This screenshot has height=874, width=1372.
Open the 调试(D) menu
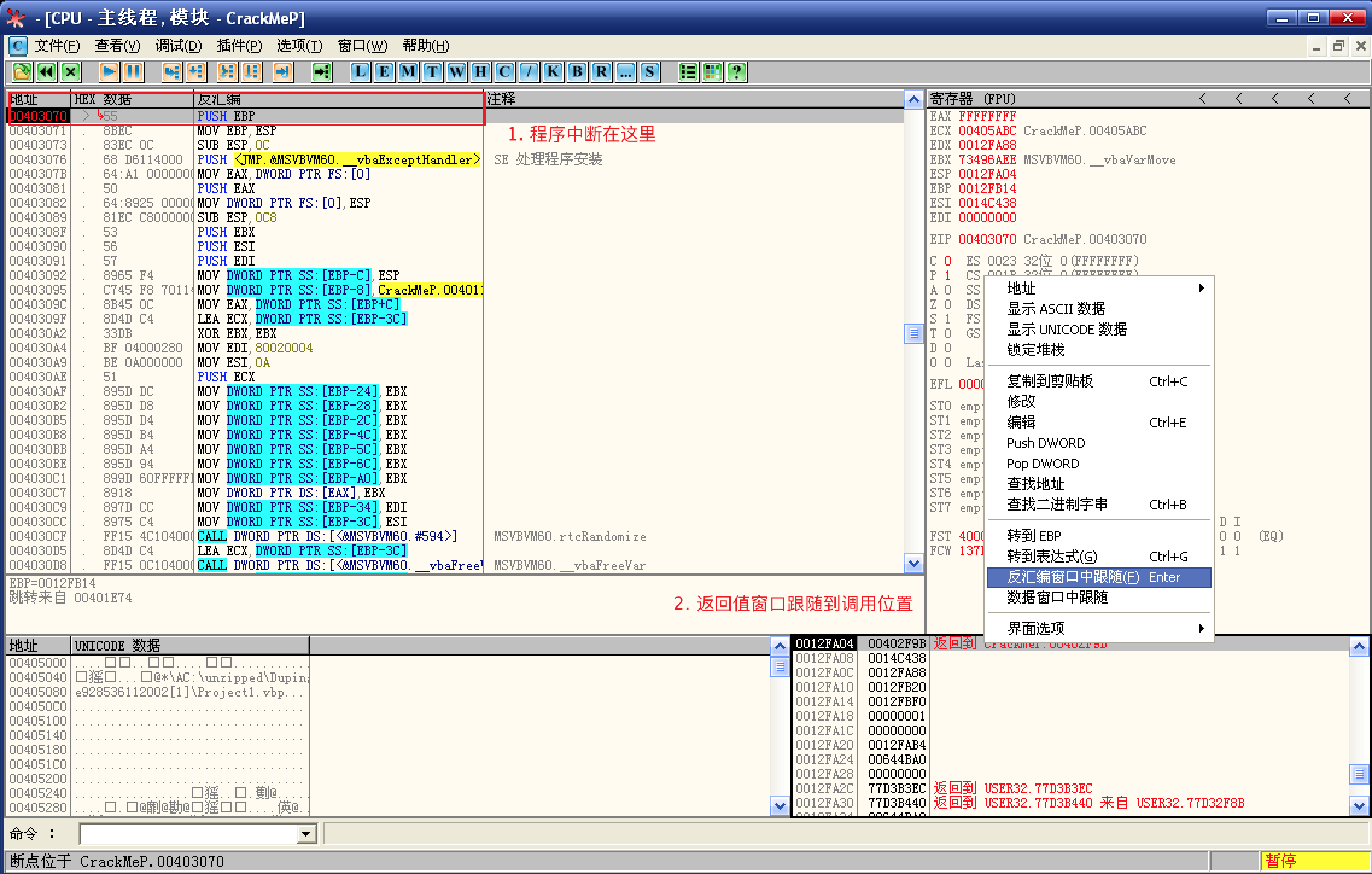click(x=179, y=46)
